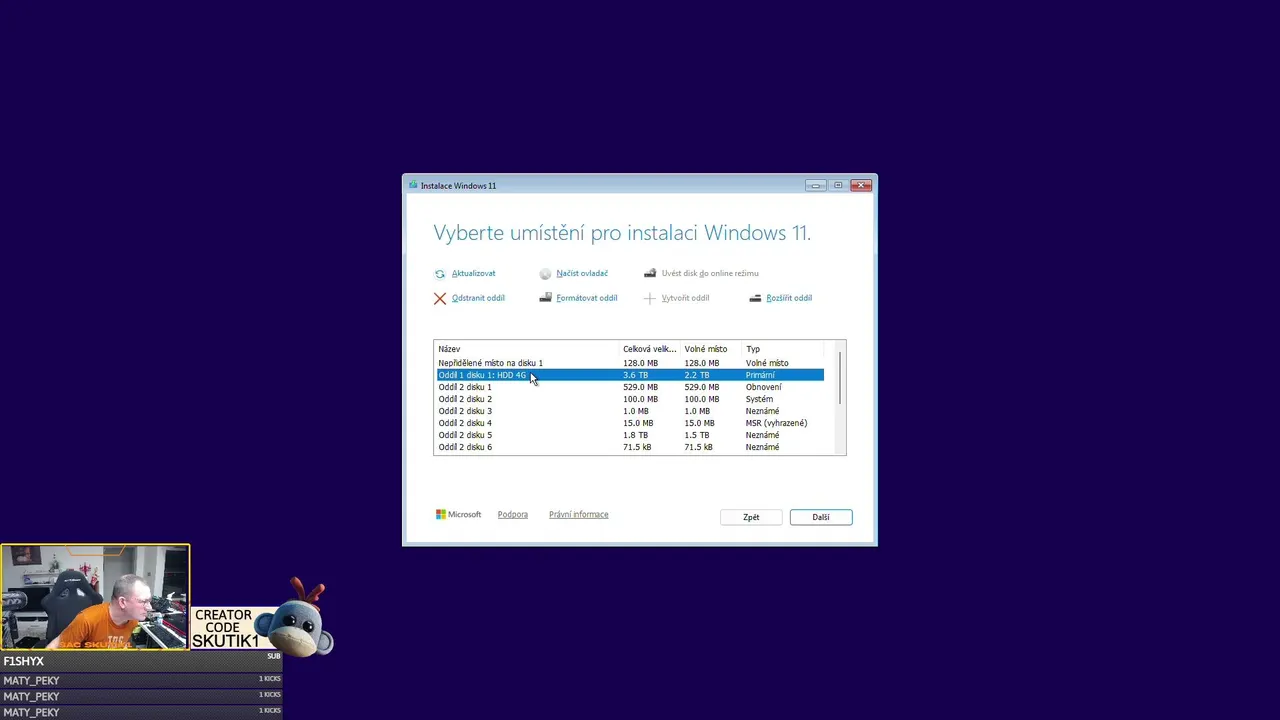The height and width of the screenshot is (720, 1280).
Task: Select row Oddíl 2 disku 5
Action: 630,435
